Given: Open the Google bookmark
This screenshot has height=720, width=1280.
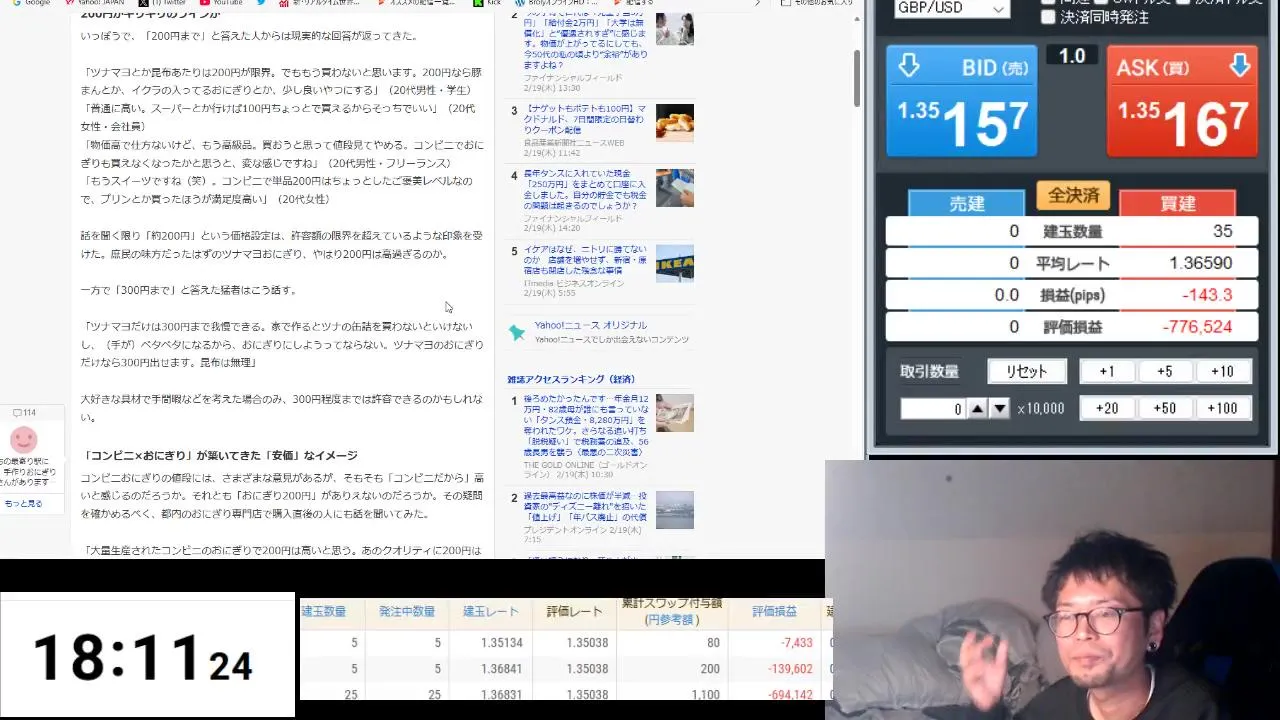Looking at the screenshot, I should point(30,3).
